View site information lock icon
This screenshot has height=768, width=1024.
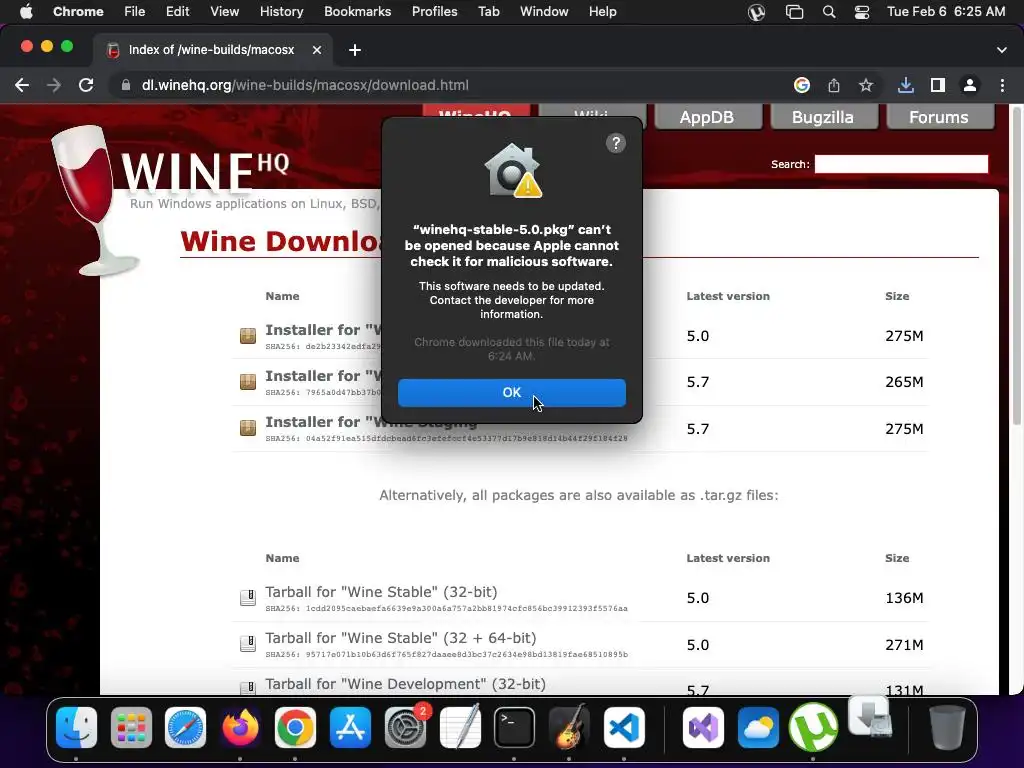pos(125,85)
